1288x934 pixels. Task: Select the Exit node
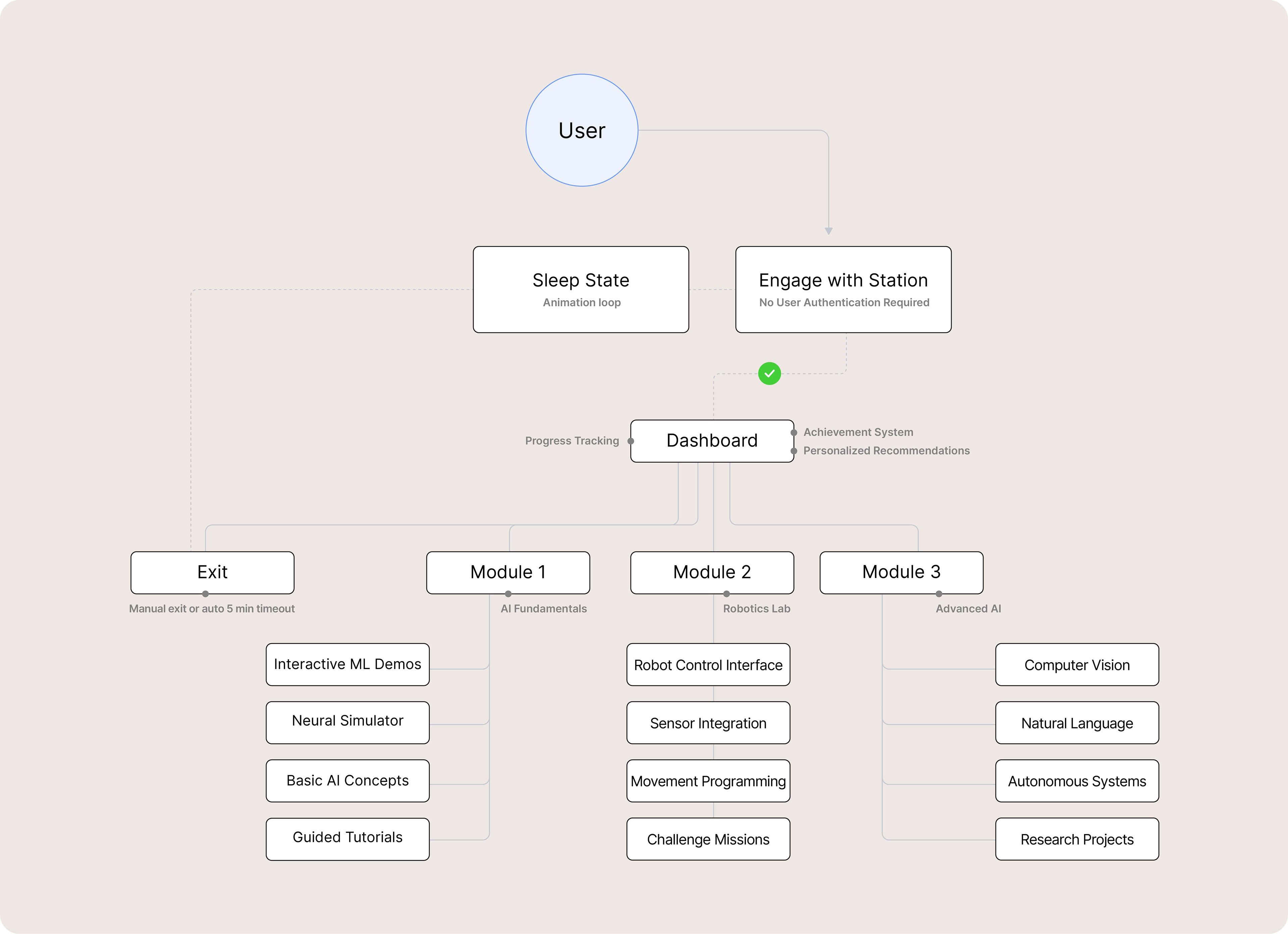[x=212, y=572]
